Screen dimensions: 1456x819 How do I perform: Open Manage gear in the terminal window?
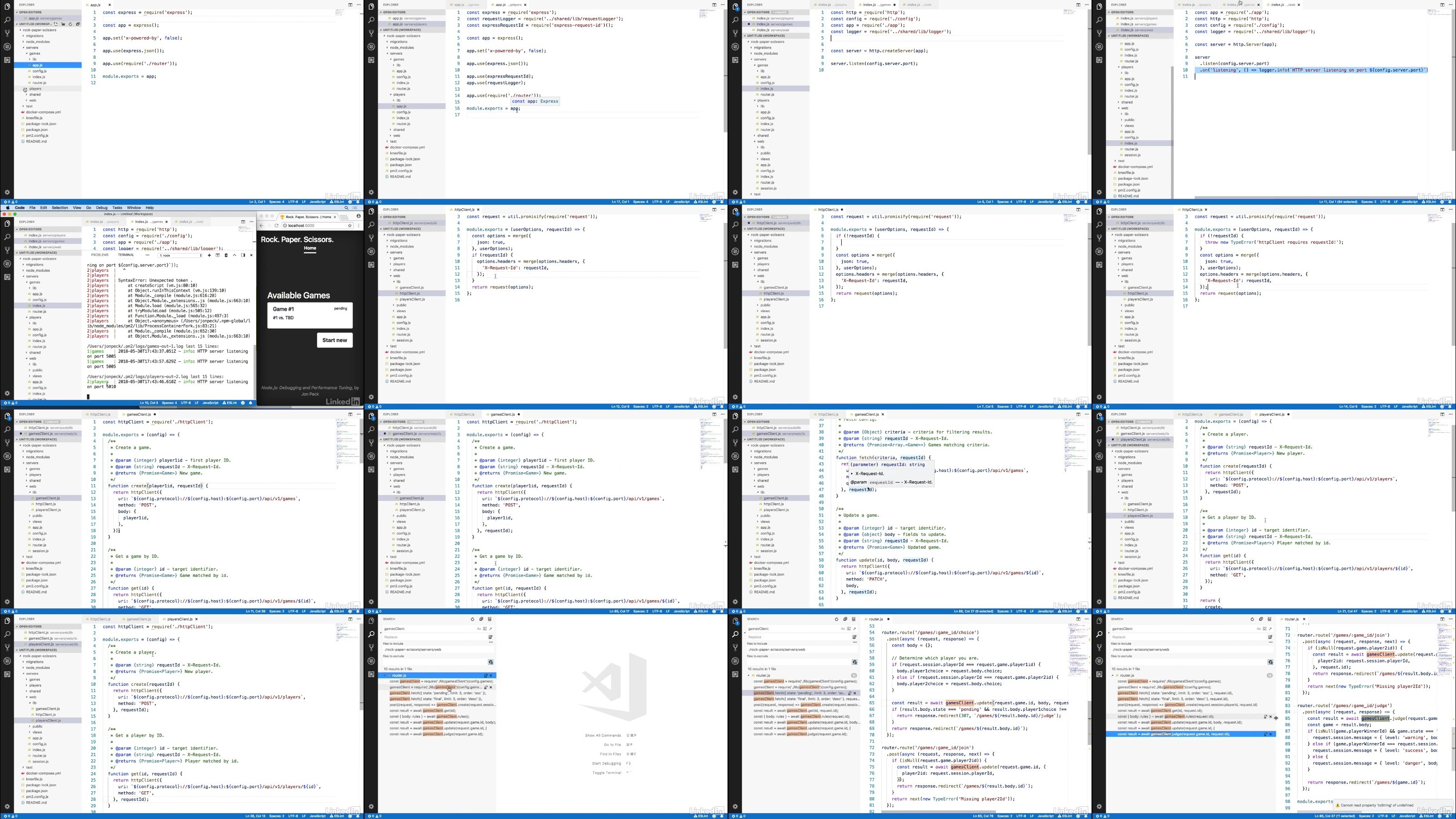7,393
